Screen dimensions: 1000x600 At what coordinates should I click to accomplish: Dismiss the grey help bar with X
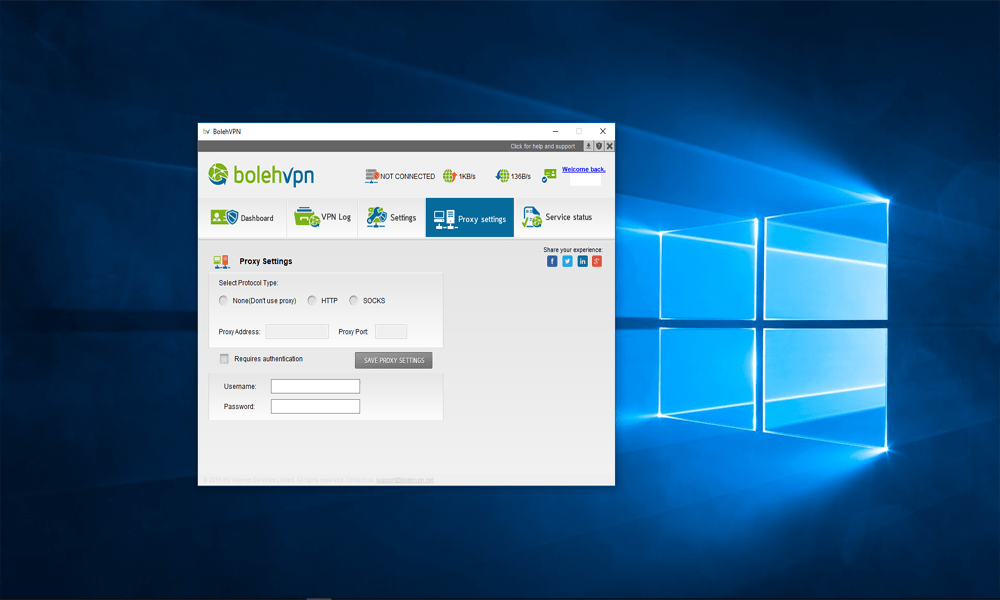pyautogui.click(x=610, y=146)
